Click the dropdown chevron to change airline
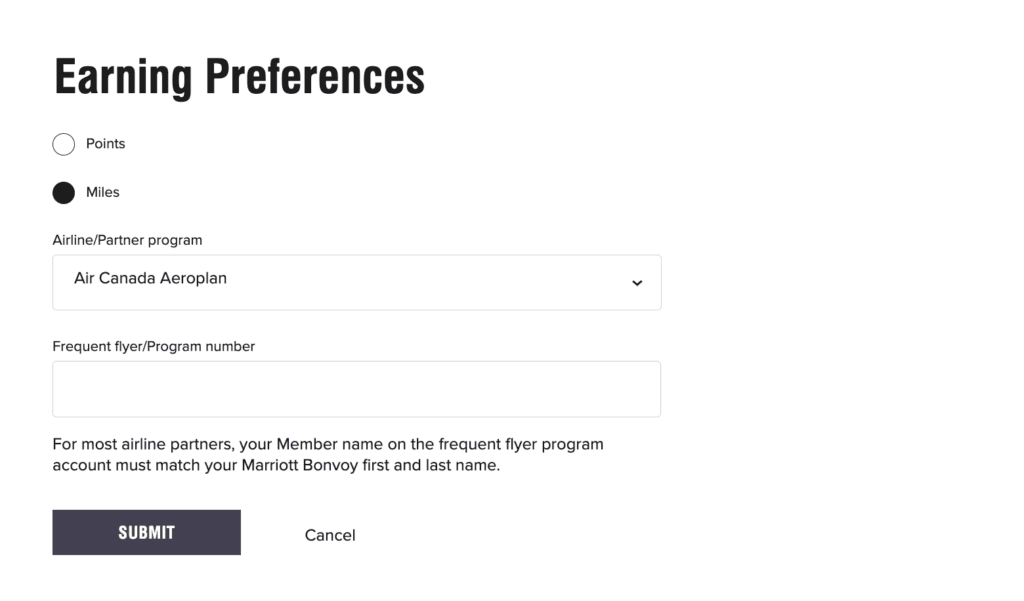Screen dimensions: 1024x601 pos(637,283)
